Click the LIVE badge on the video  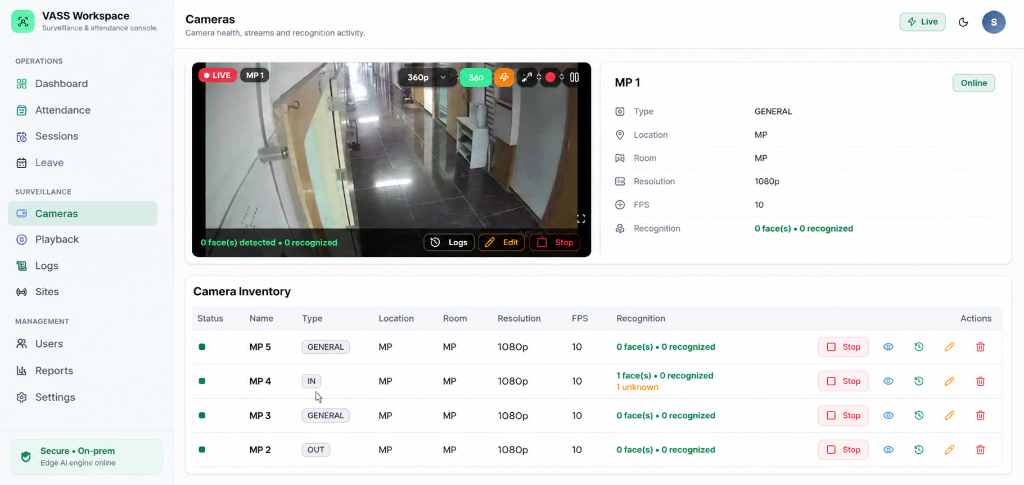217,75
